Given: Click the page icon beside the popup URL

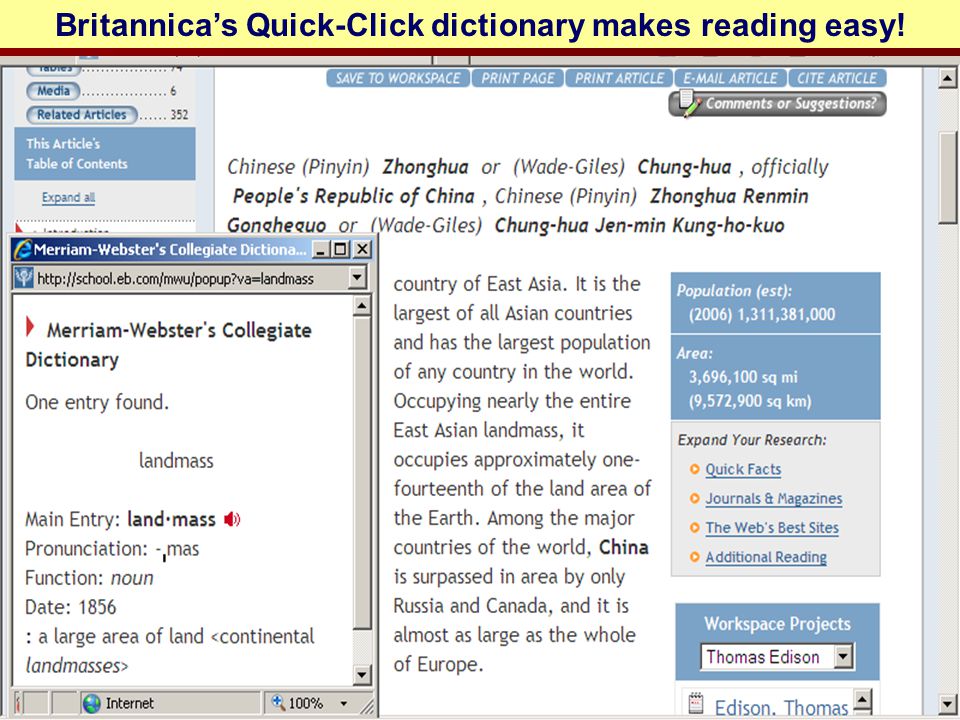Looking at the screenshot, I should click(24, 279).
